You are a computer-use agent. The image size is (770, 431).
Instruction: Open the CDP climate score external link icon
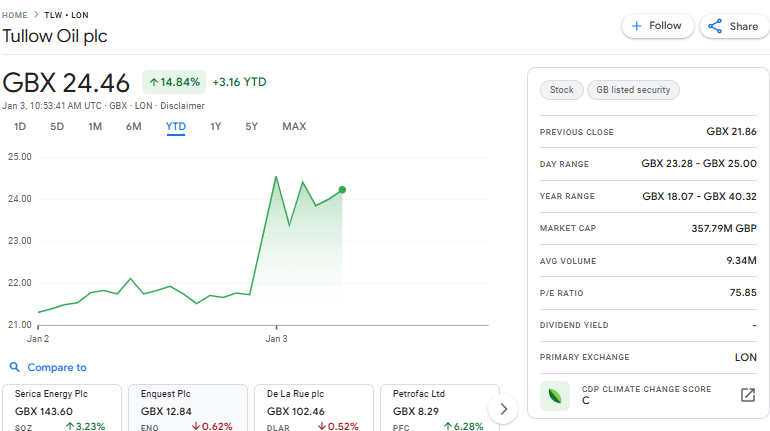coord(747,395)
